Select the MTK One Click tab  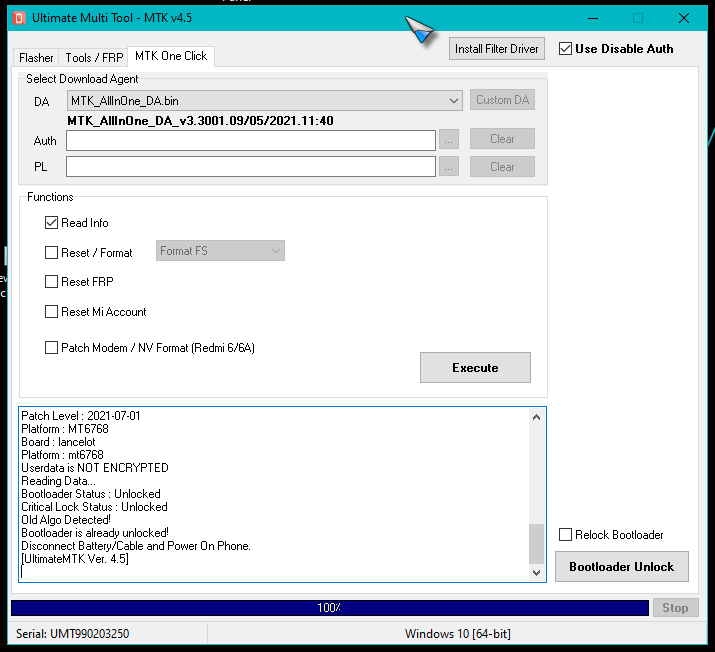click(171, 56)
